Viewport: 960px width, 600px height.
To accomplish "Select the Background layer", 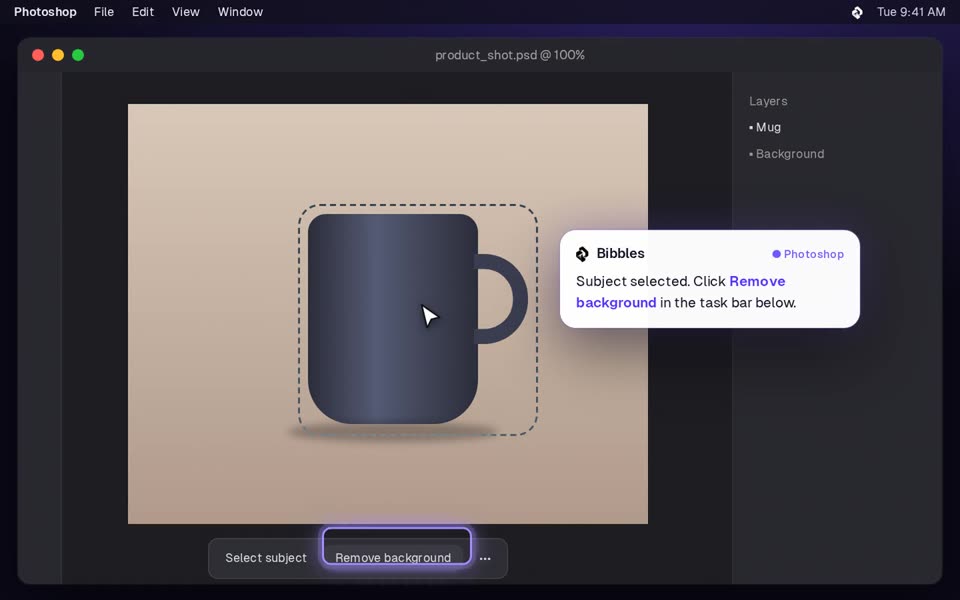I will [787, 154].
